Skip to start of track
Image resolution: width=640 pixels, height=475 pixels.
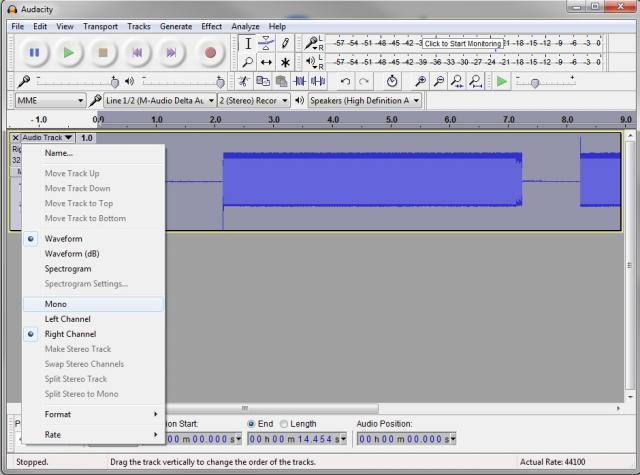pyautogui.click(x=137, y=53)
